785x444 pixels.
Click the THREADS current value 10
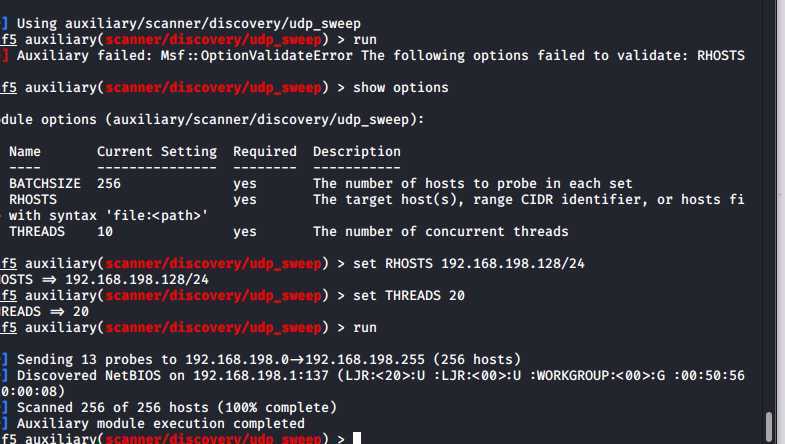[105, 232]
